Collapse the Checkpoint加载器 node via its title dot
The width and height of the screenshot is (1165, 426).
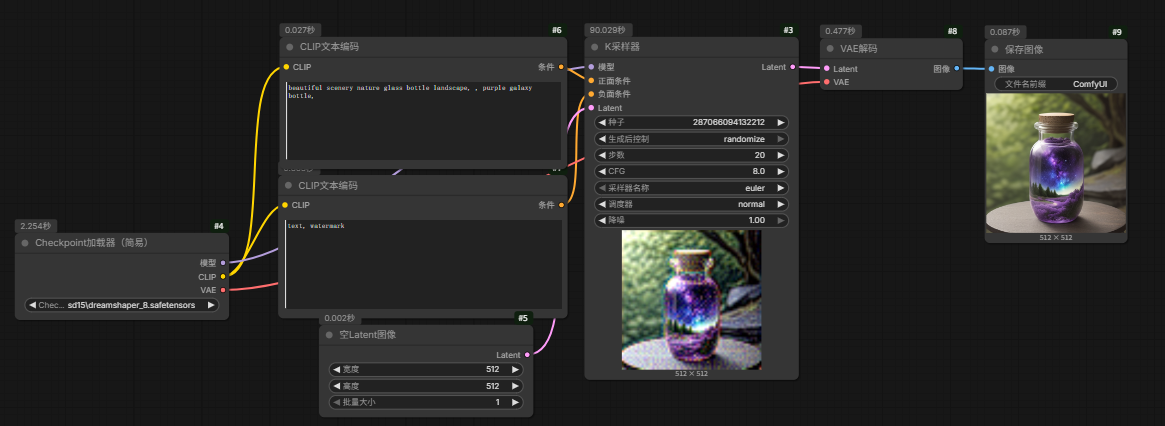pyautogui.click(x=25, y=242)
